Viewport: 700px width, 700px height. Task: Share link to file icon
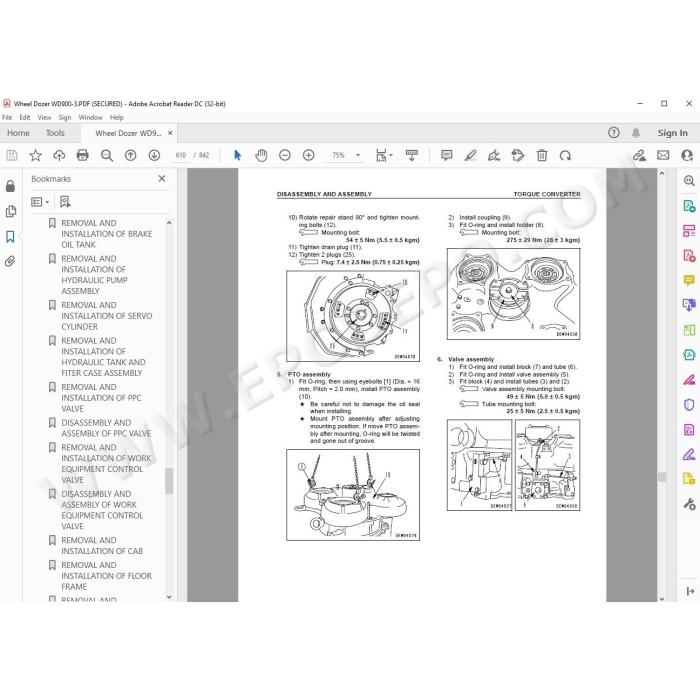pos(639,155)
